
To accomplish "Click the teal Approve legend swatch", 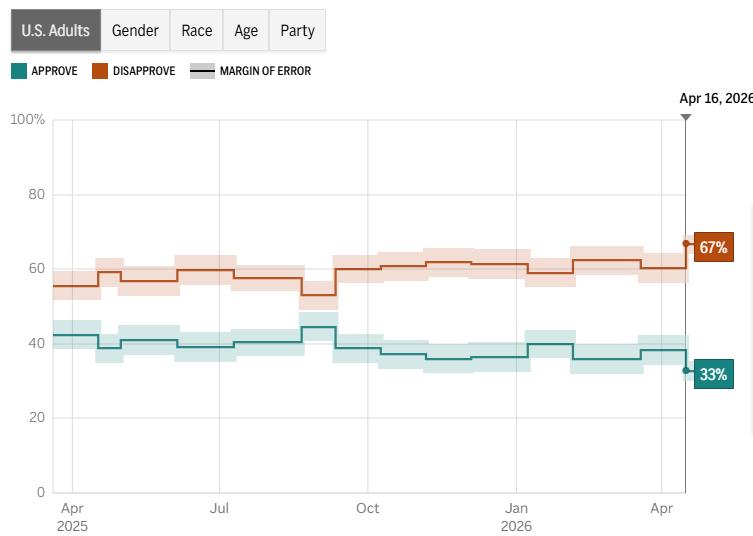I will tap(19, 71).
